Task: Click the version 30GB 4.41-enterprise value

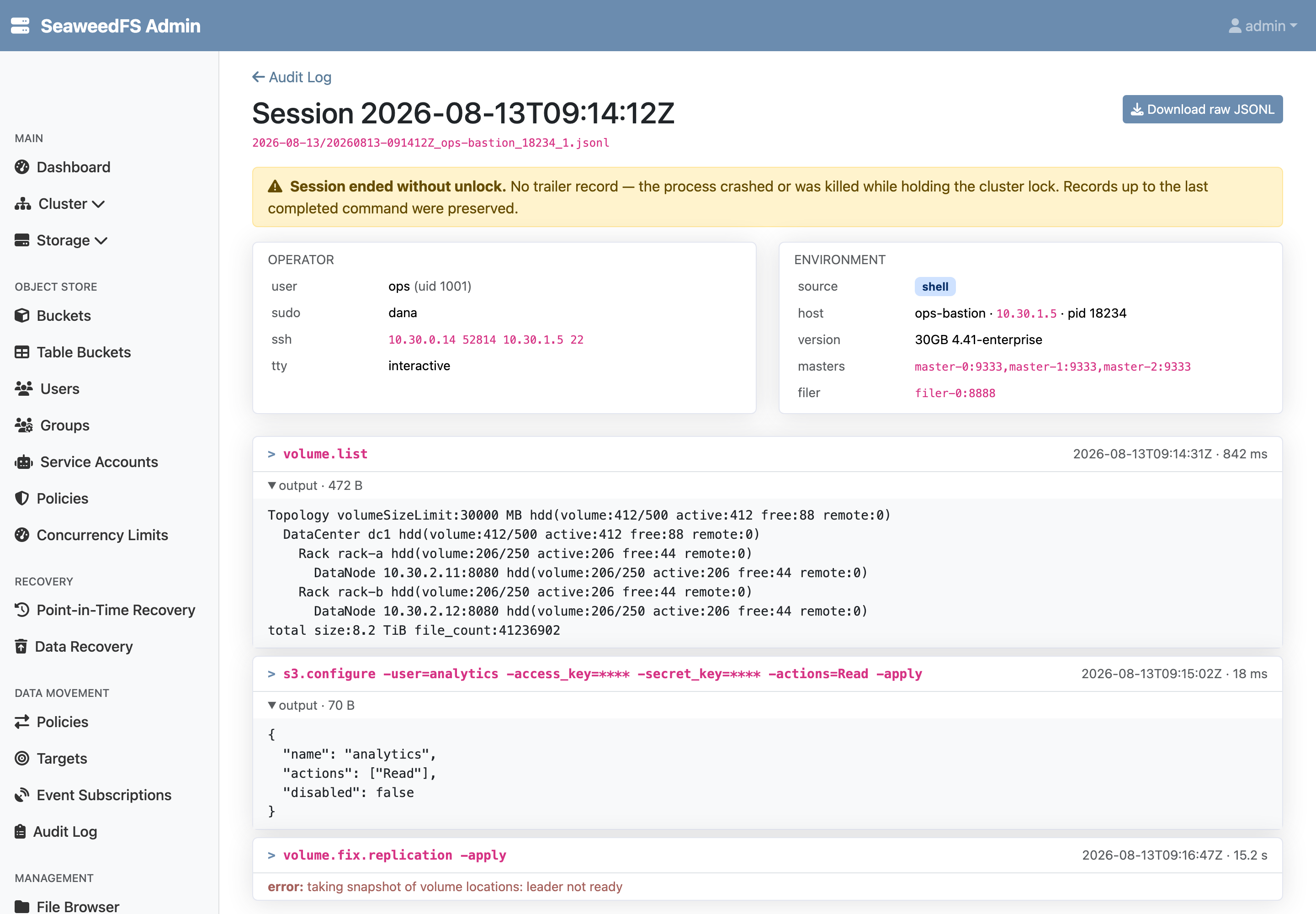Action: [x=979, y=340]
